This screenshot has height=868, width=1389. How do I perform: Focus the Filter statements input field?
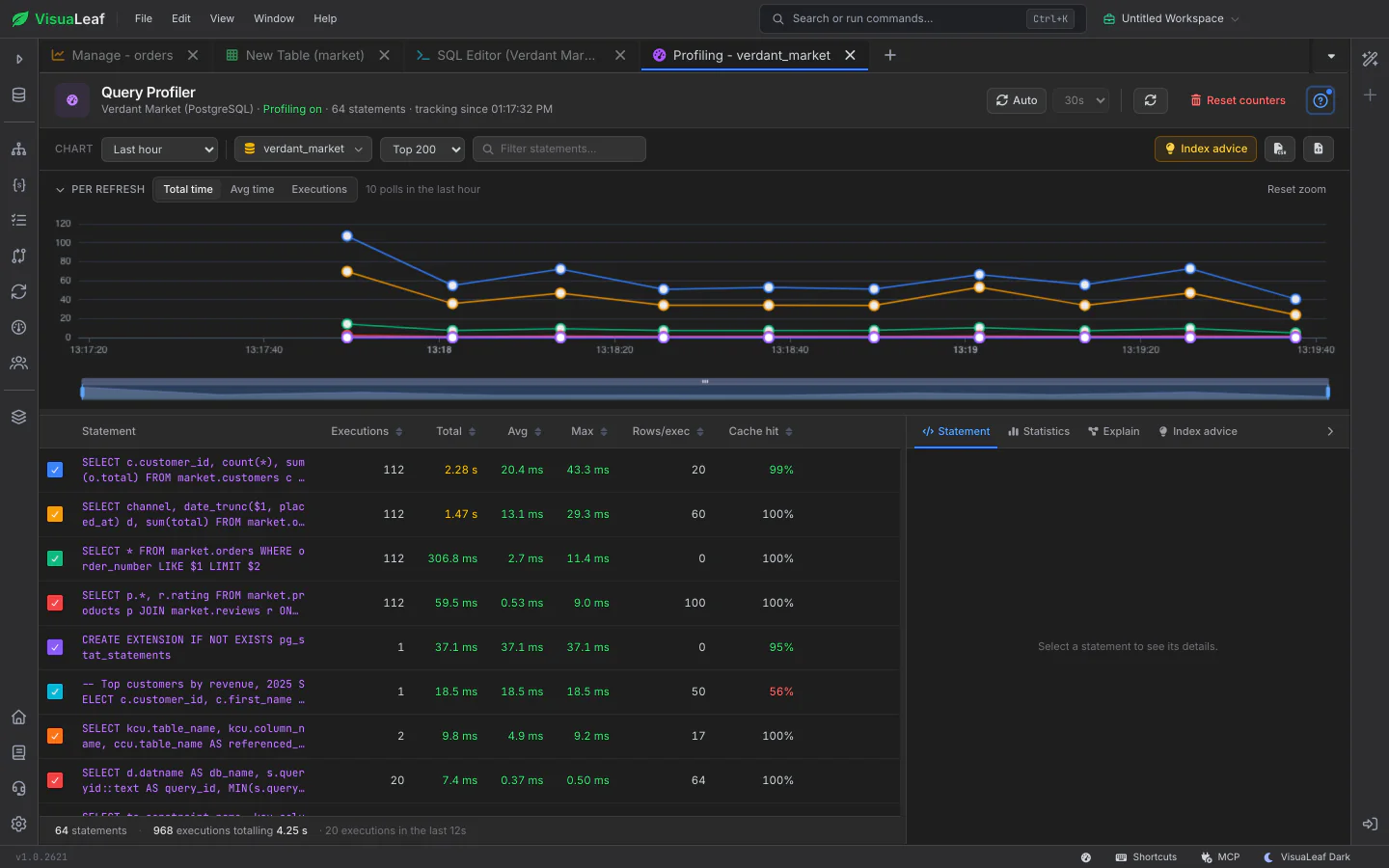coord(559,149)
